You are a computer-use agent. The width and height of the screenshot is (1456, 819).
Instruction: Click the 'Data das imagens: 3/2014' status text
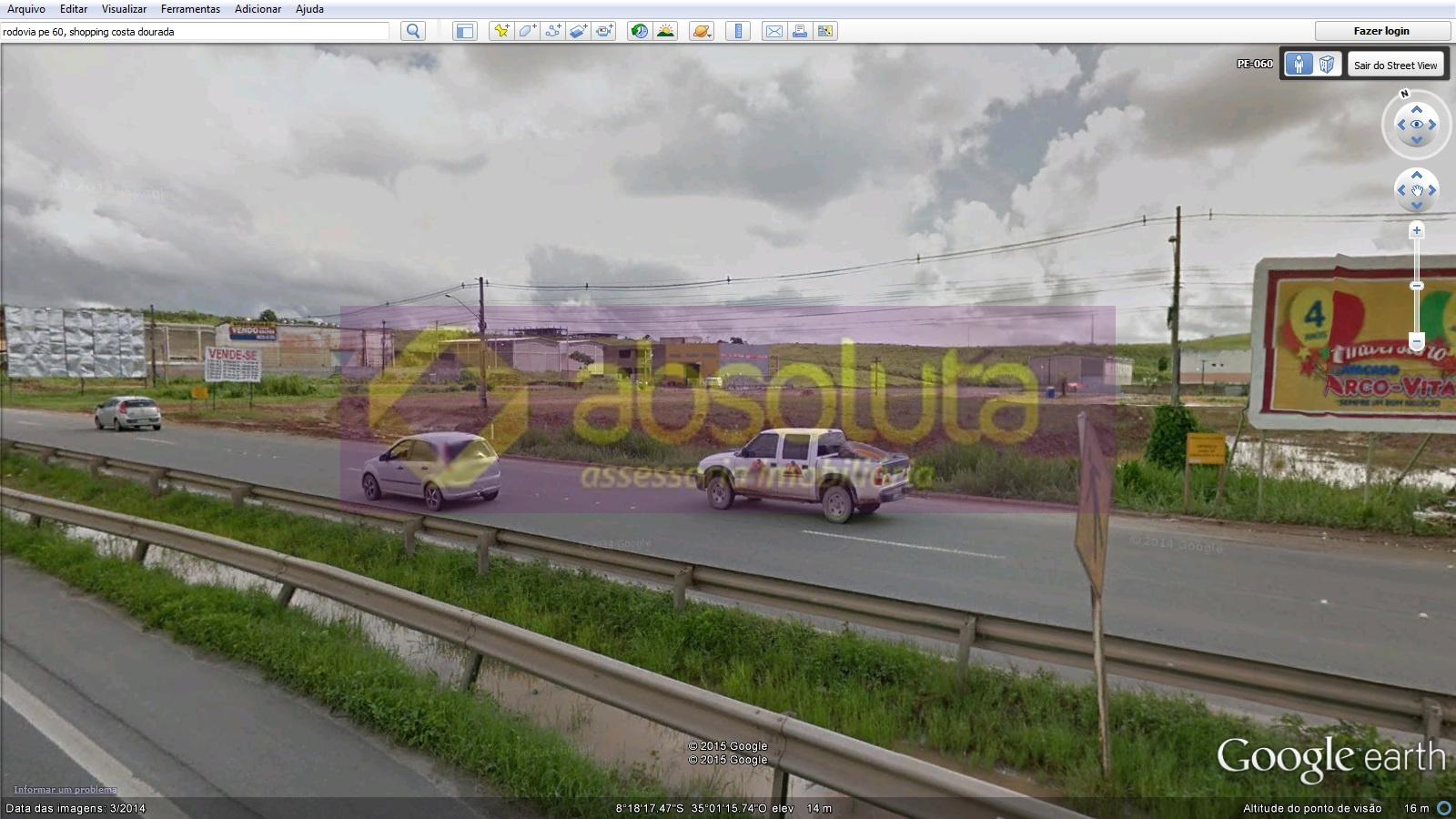(x=76, y=808)
